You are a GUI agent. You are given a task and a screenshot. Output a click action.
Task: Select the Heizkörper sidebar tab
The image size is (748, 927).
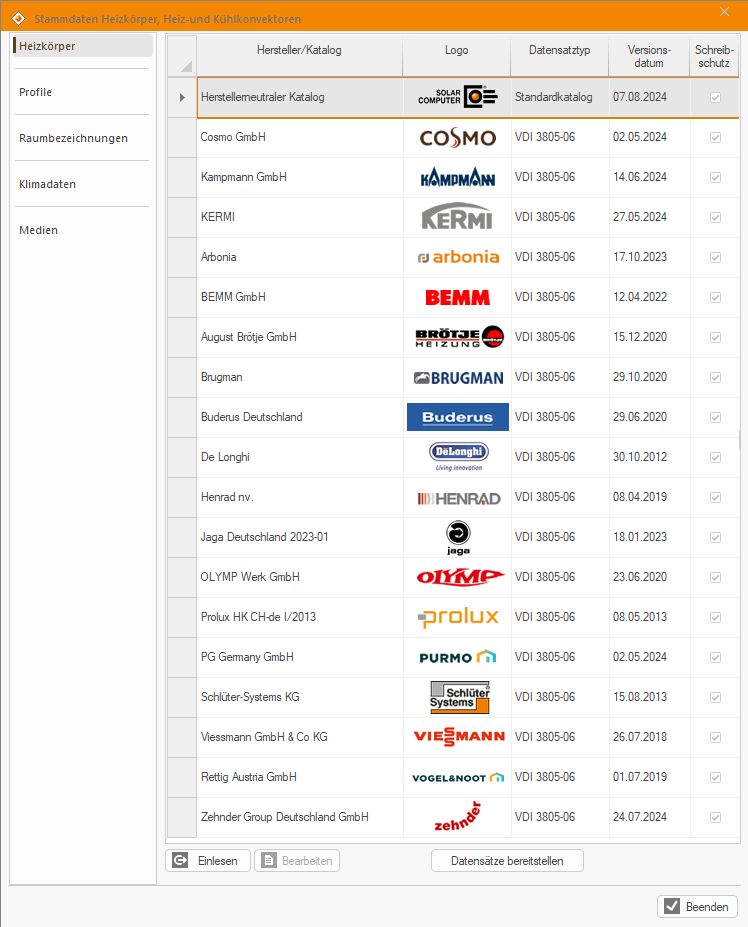pos(82,46)
